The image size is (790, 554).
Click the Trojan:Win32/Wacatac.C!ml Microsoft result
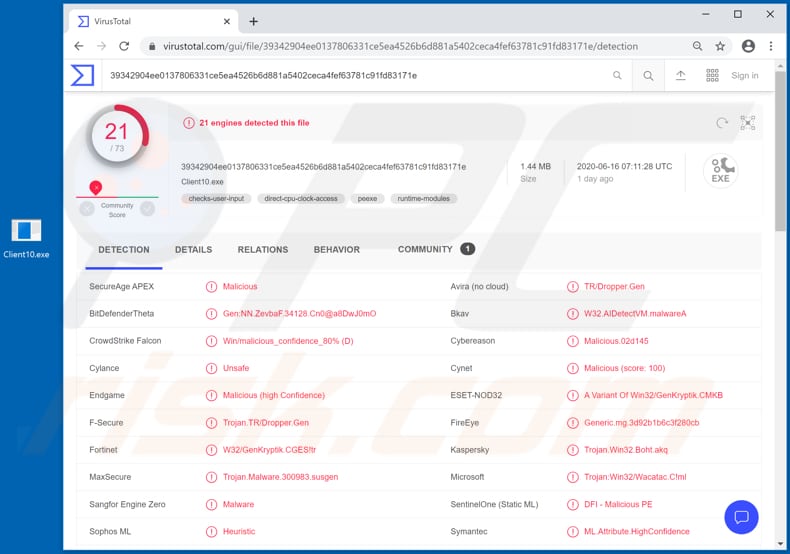[635, 477]
